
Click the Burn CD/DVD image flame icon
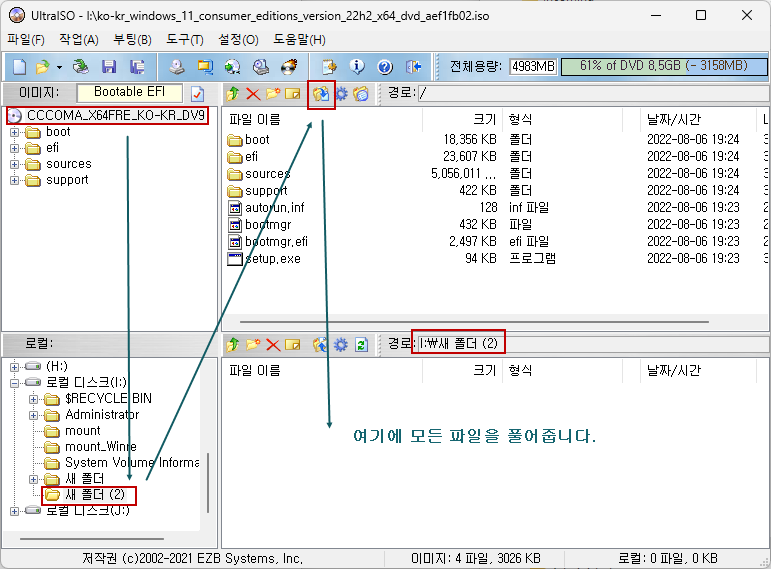tap(289, 66)
